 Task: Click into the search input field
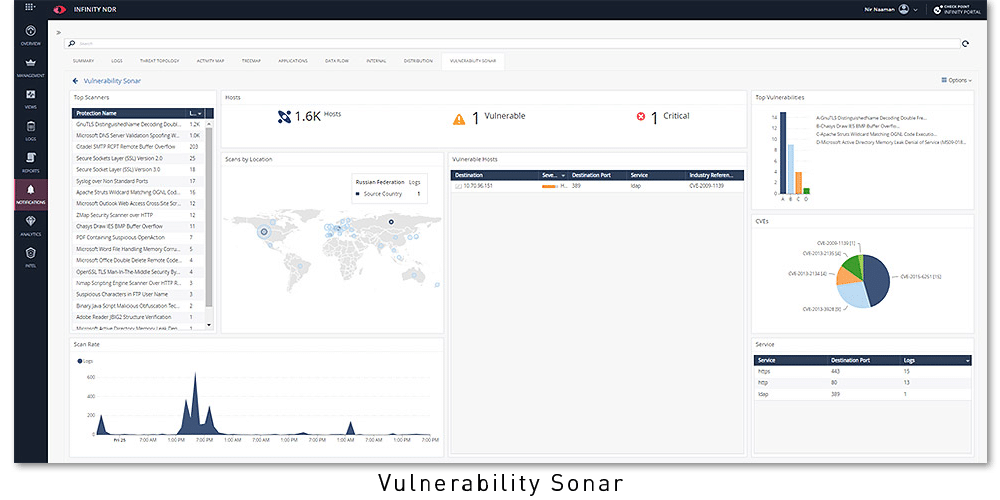tap(513, 43)
